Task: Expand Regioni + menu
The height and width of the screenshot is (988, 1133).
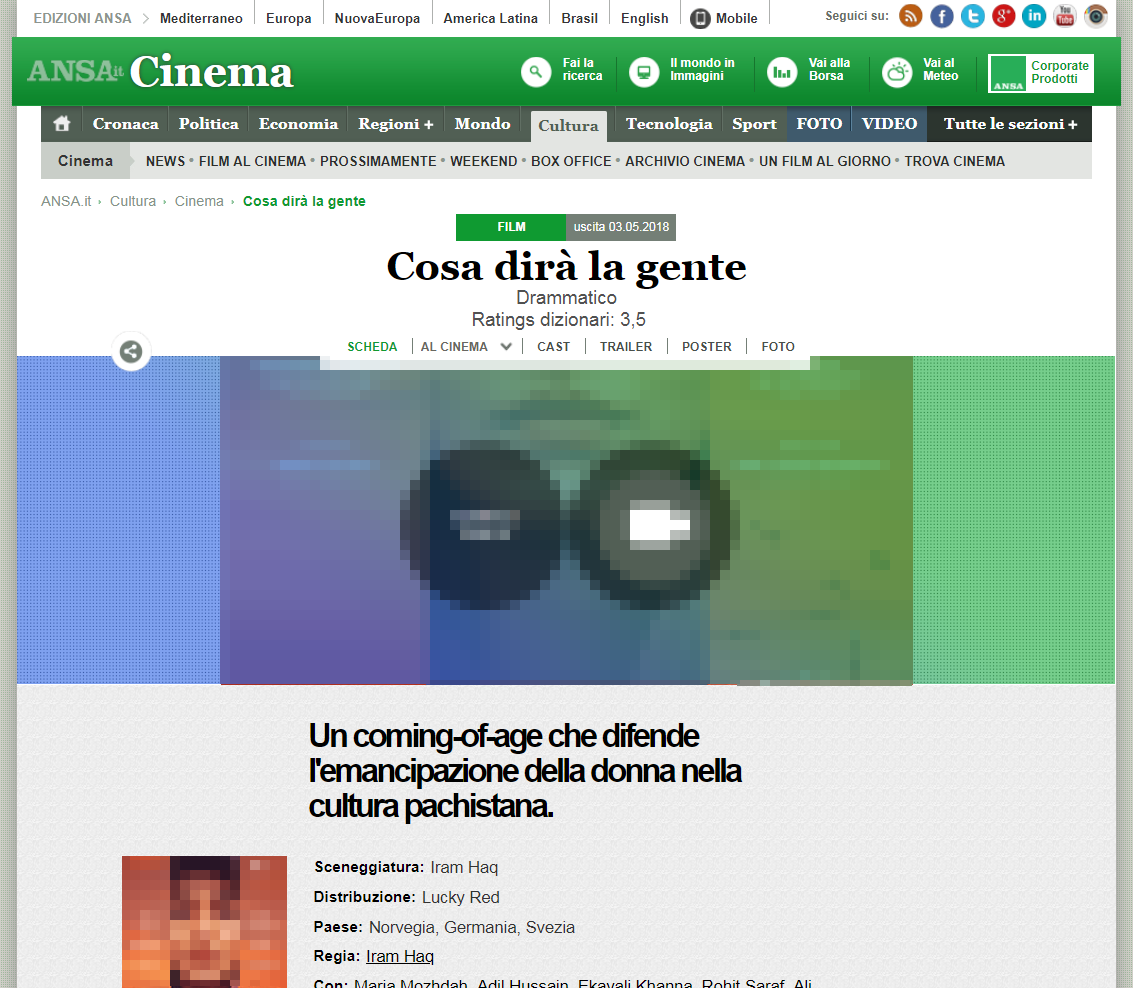Action: pos(396,124)
